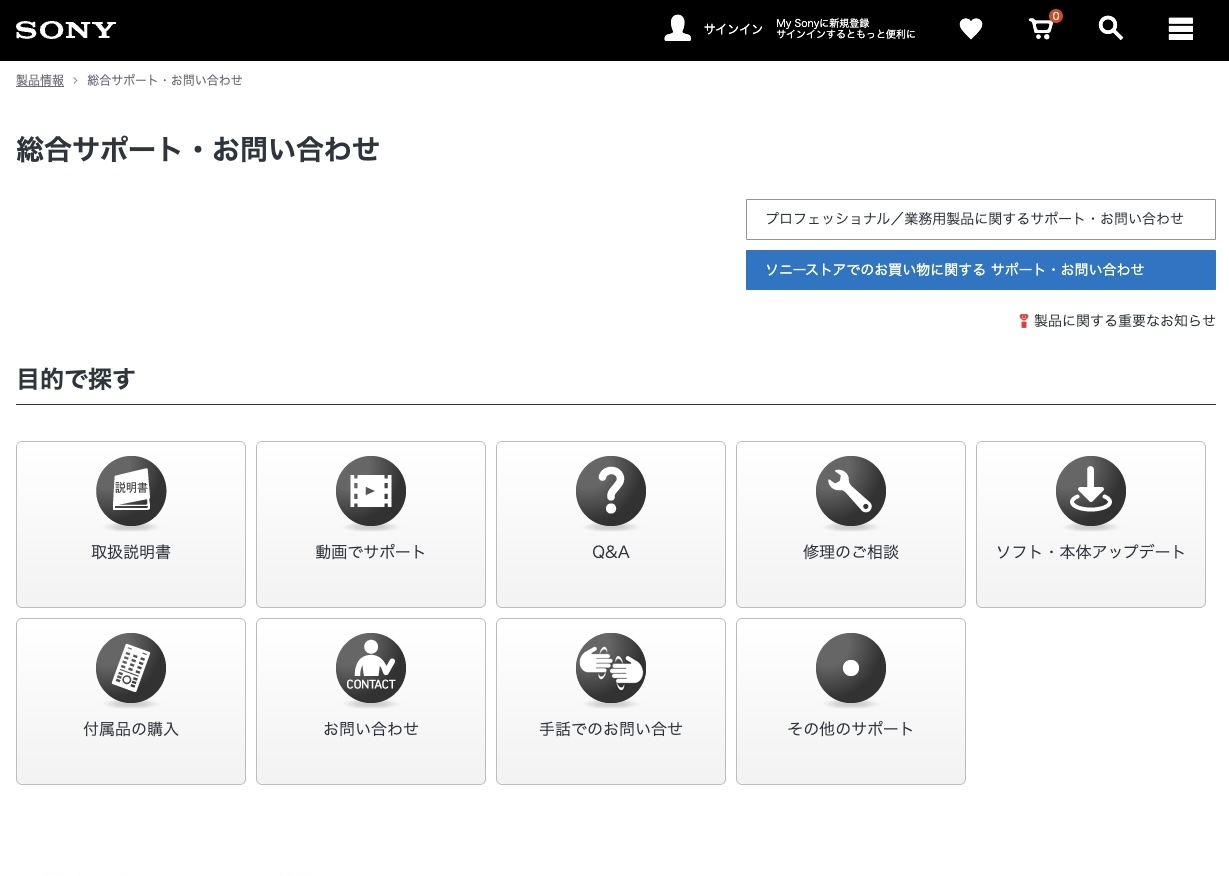Image resolution: width=1229 pixels, height=876 pixels.
Task: Open the 製品に関する重要なお知らせ link
Action: point(1124,321)
